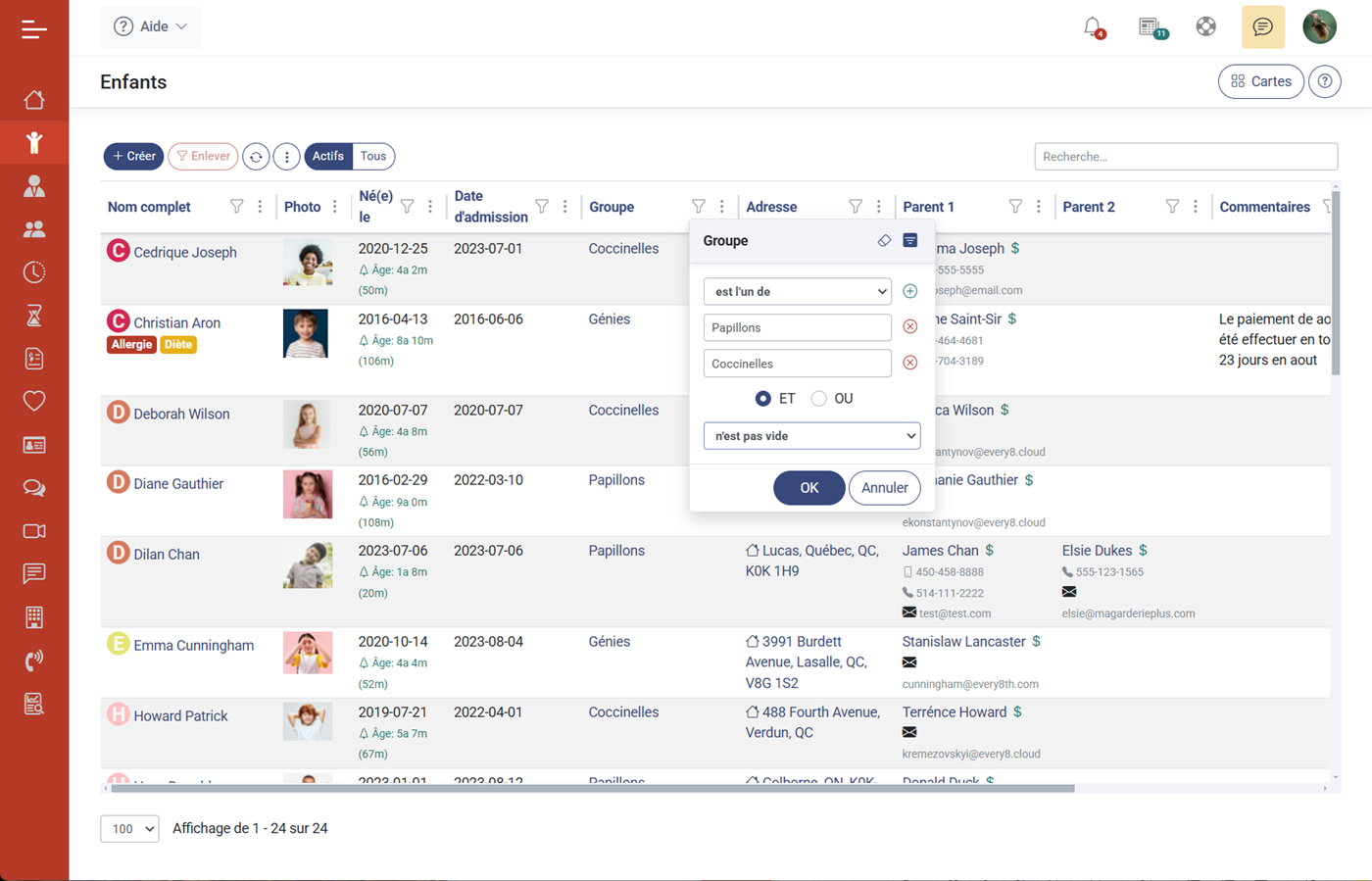1372x881 pixels.
Task: Open the 'est l'un de' condition dropdown
Action: [797, 291]
